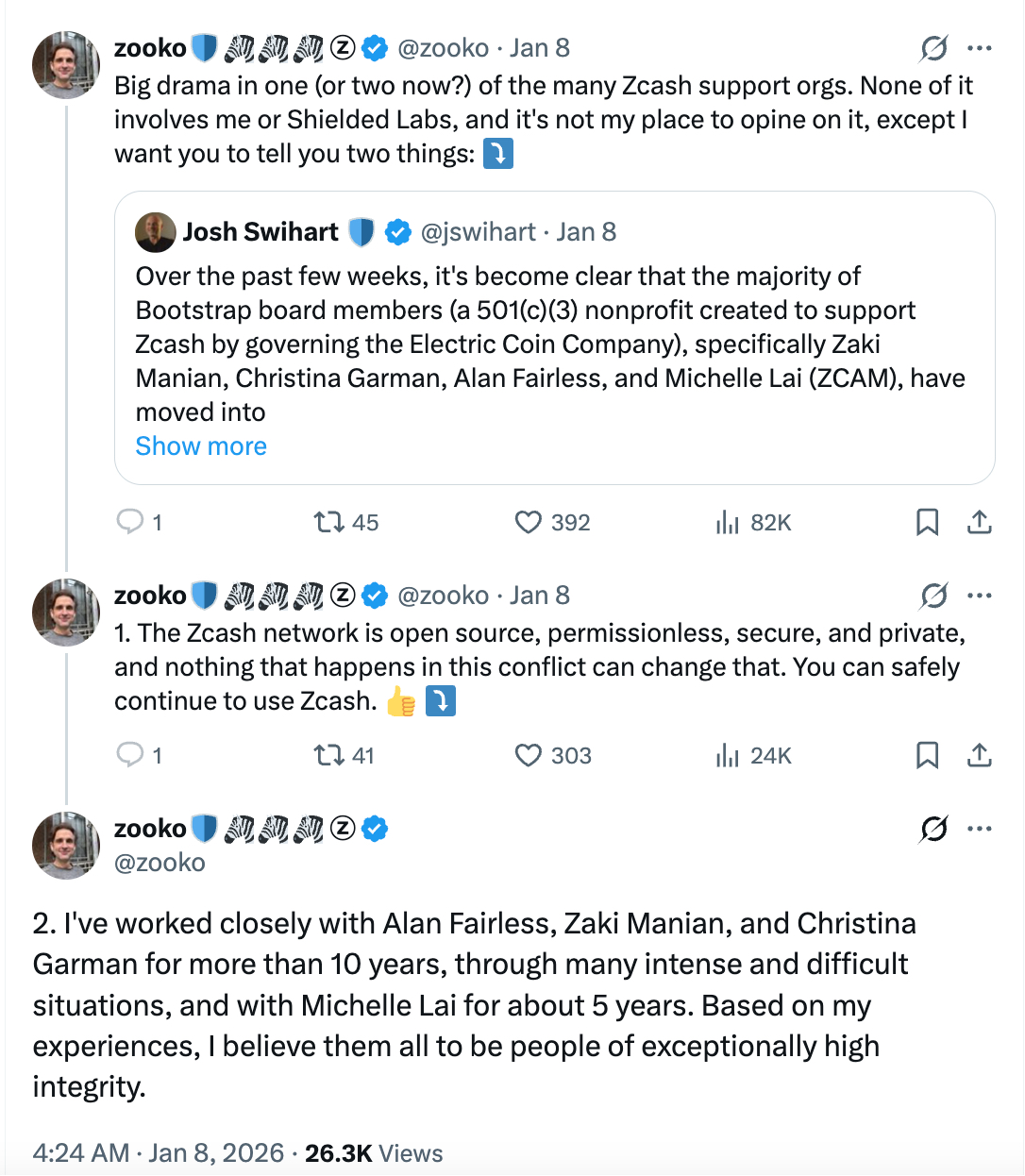Viewport: 1025px width, 1176px height.
Task: Reply to the first zooko tweet
Action: pos(129,522)
